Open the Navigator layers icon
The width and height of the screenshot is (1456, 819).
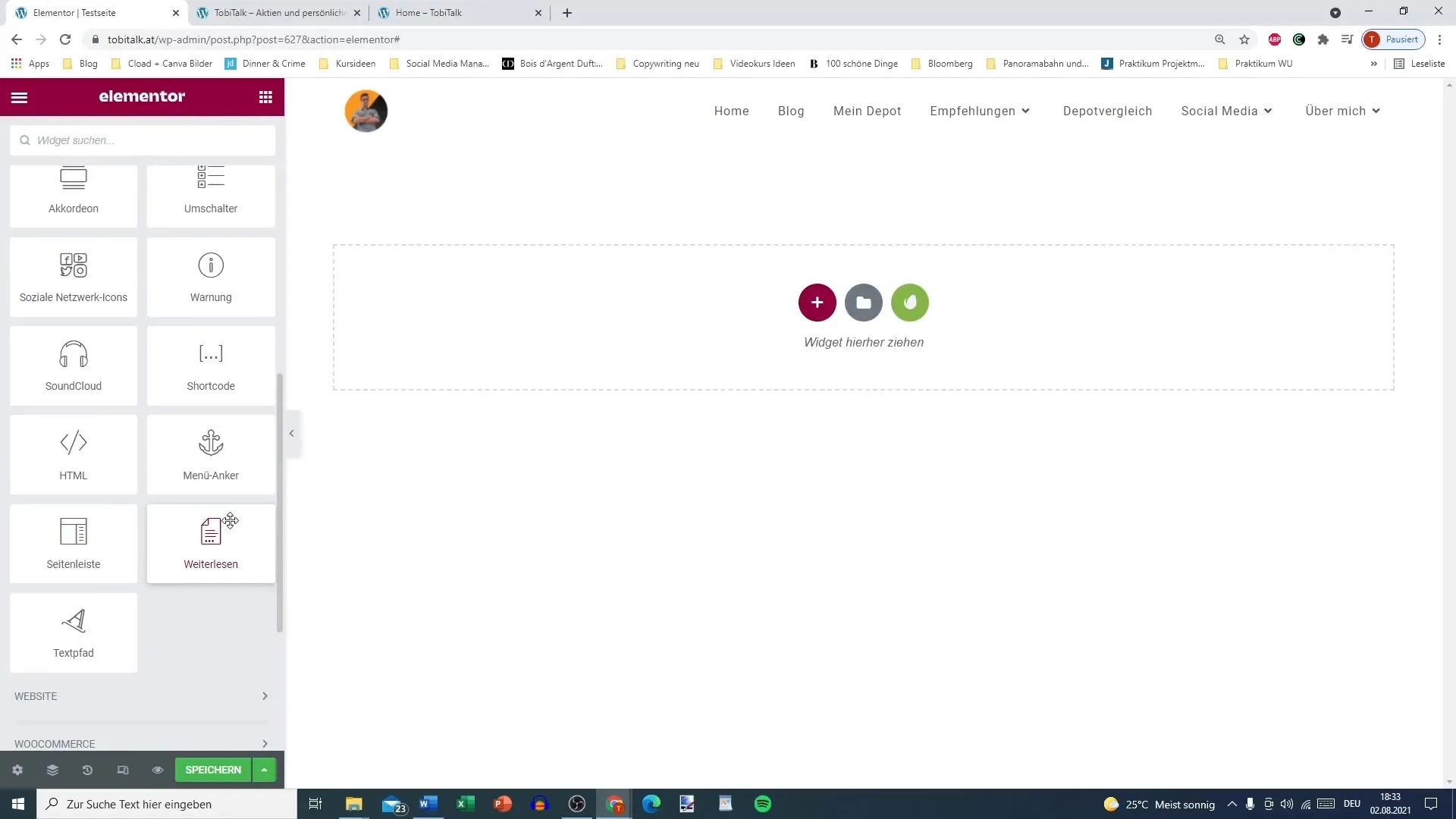[x=52, y=770]
